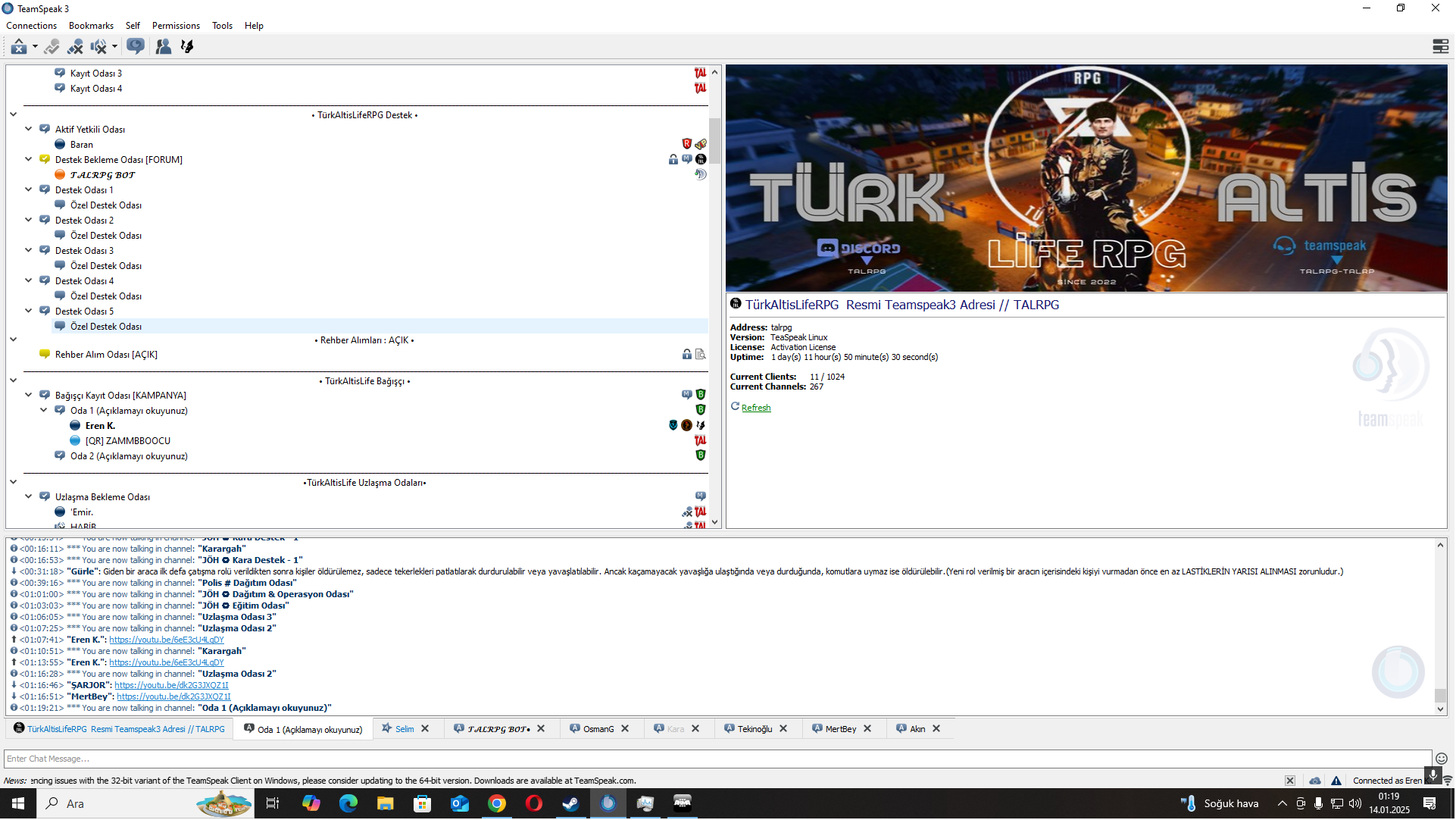Select the Rehber Alım Odası [AÇIK] channel
The height and width of the screenshot is (820, 1456).
(106, 355)
